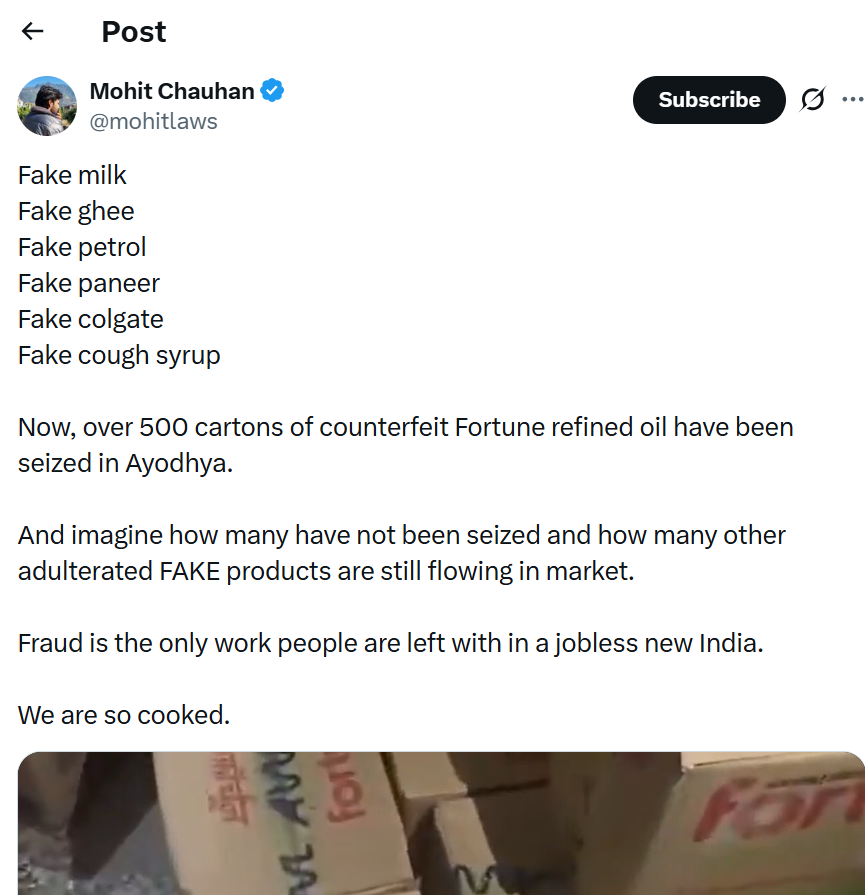
Task: Click the Post page heading
Action: (x=133, y=32)
